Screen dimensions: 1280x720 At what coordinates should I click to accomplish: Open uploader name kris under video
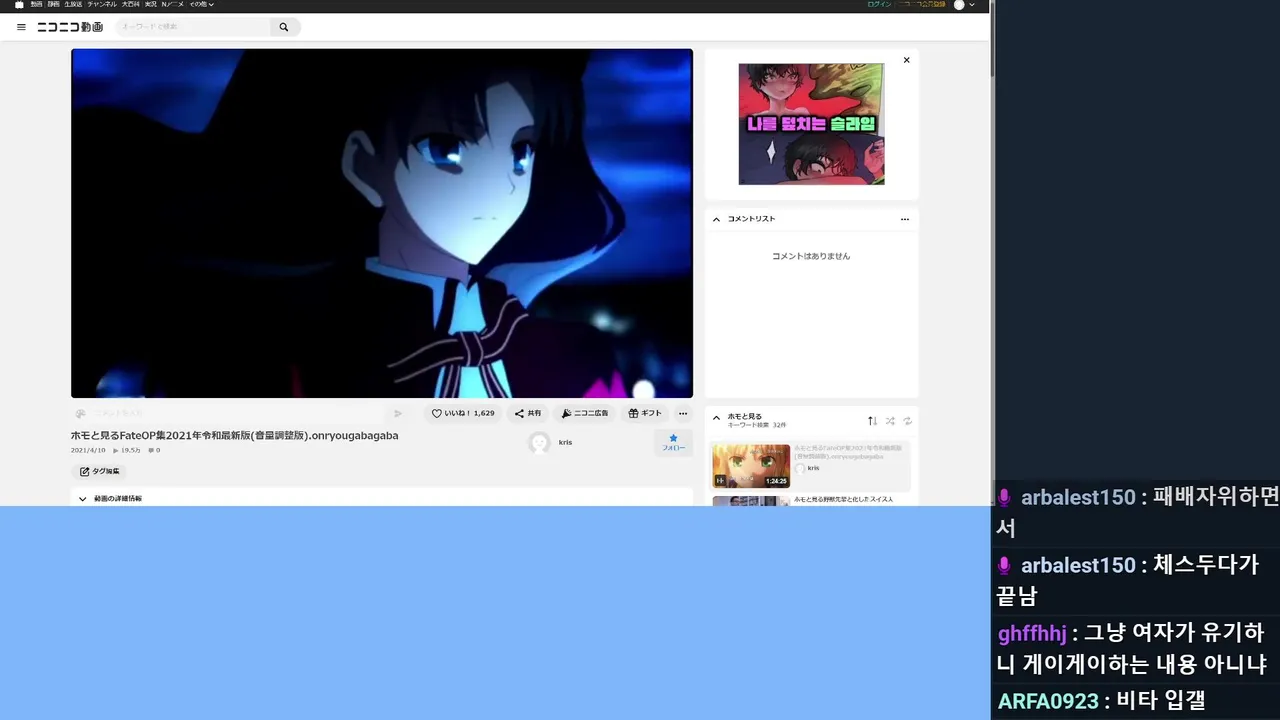click(565, 442)
